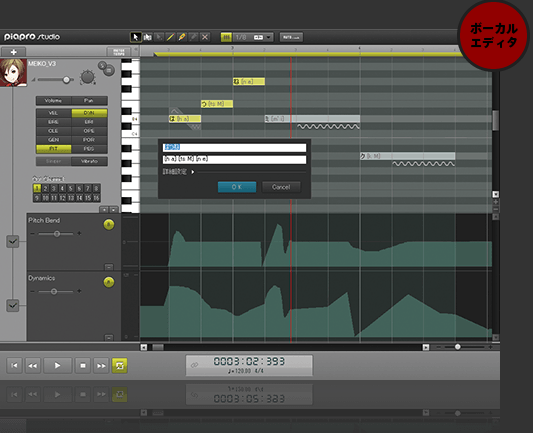
Task: Toggle the Dynamics lane checkbox
Action: (13, 305)
